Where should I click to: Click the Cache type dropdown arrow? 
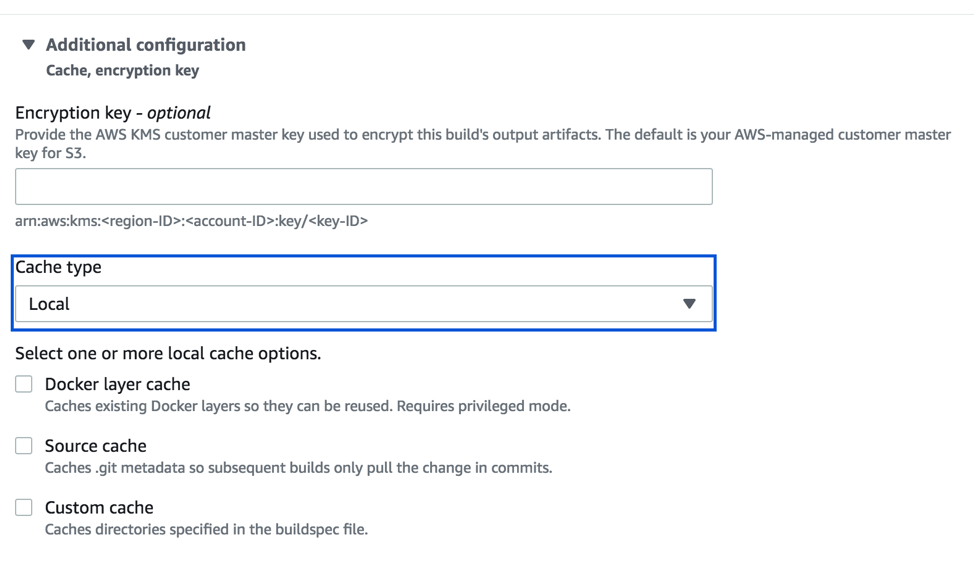click(689, 304)
